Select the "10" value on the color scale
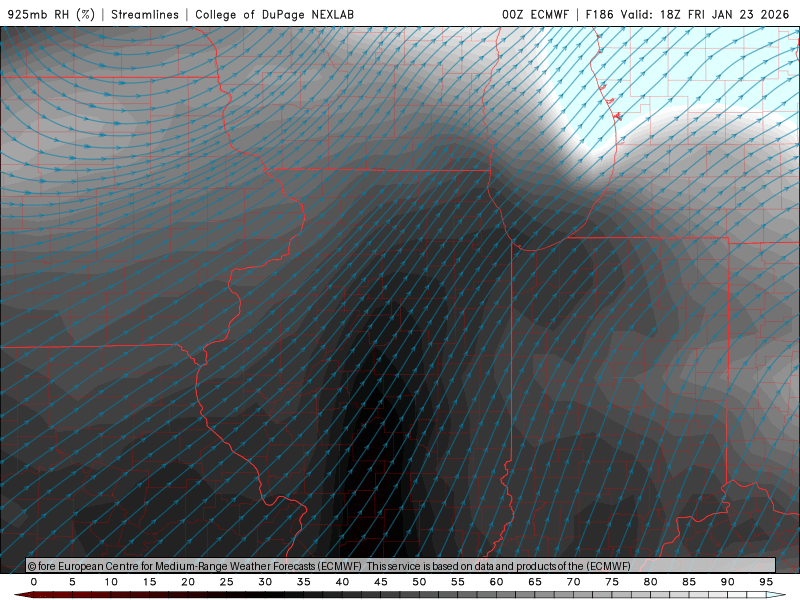The width and height of the screenshot is (800, 600). pyautogui.click(x=111, y=582)
